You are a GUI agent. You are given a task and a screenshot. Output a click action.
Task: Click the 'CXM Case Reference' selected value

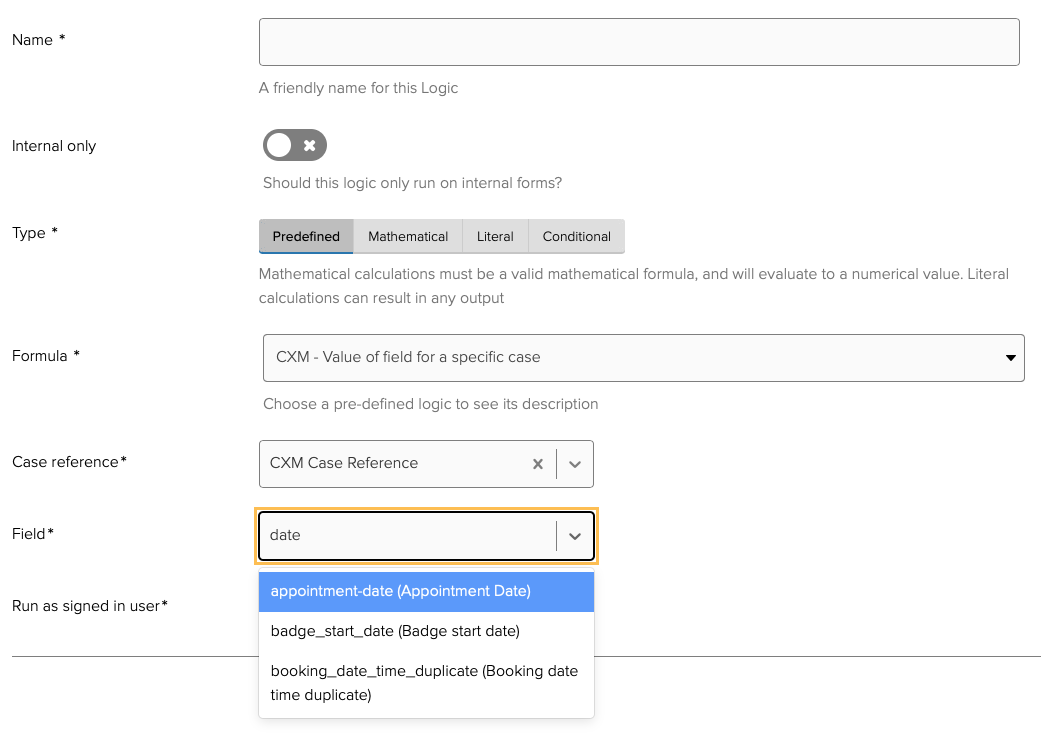point(344,464)
